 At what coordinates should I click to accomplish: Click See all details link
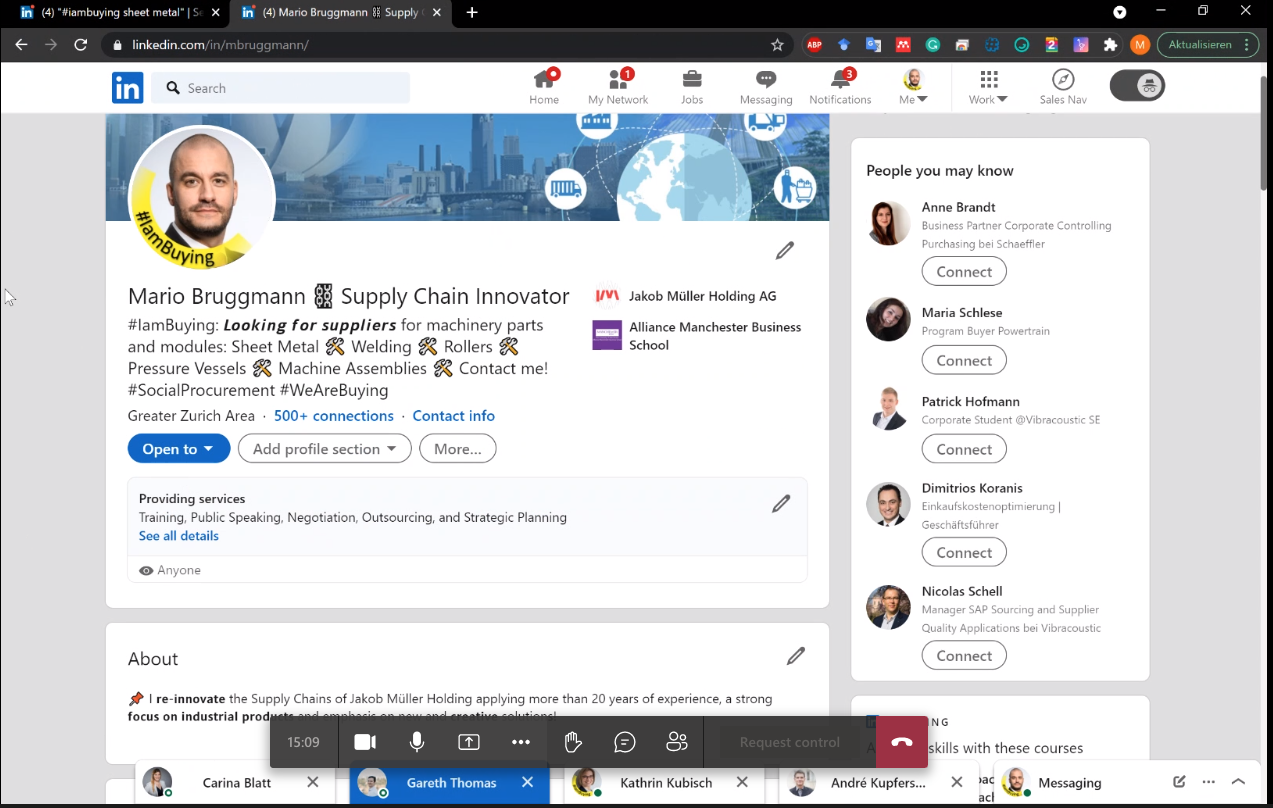click(178, 536)
